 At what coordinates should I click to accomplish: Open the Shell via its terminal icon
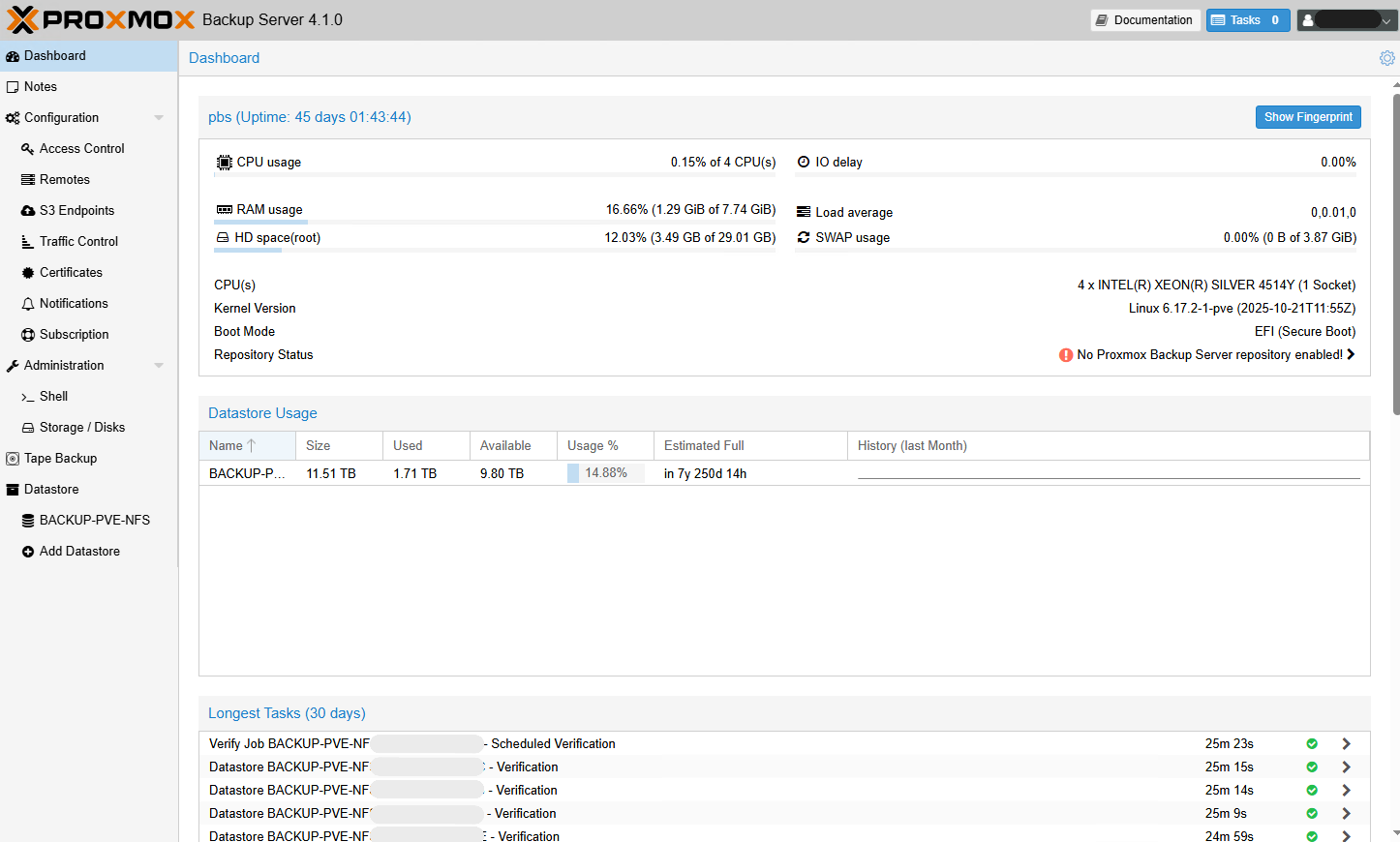26,396
